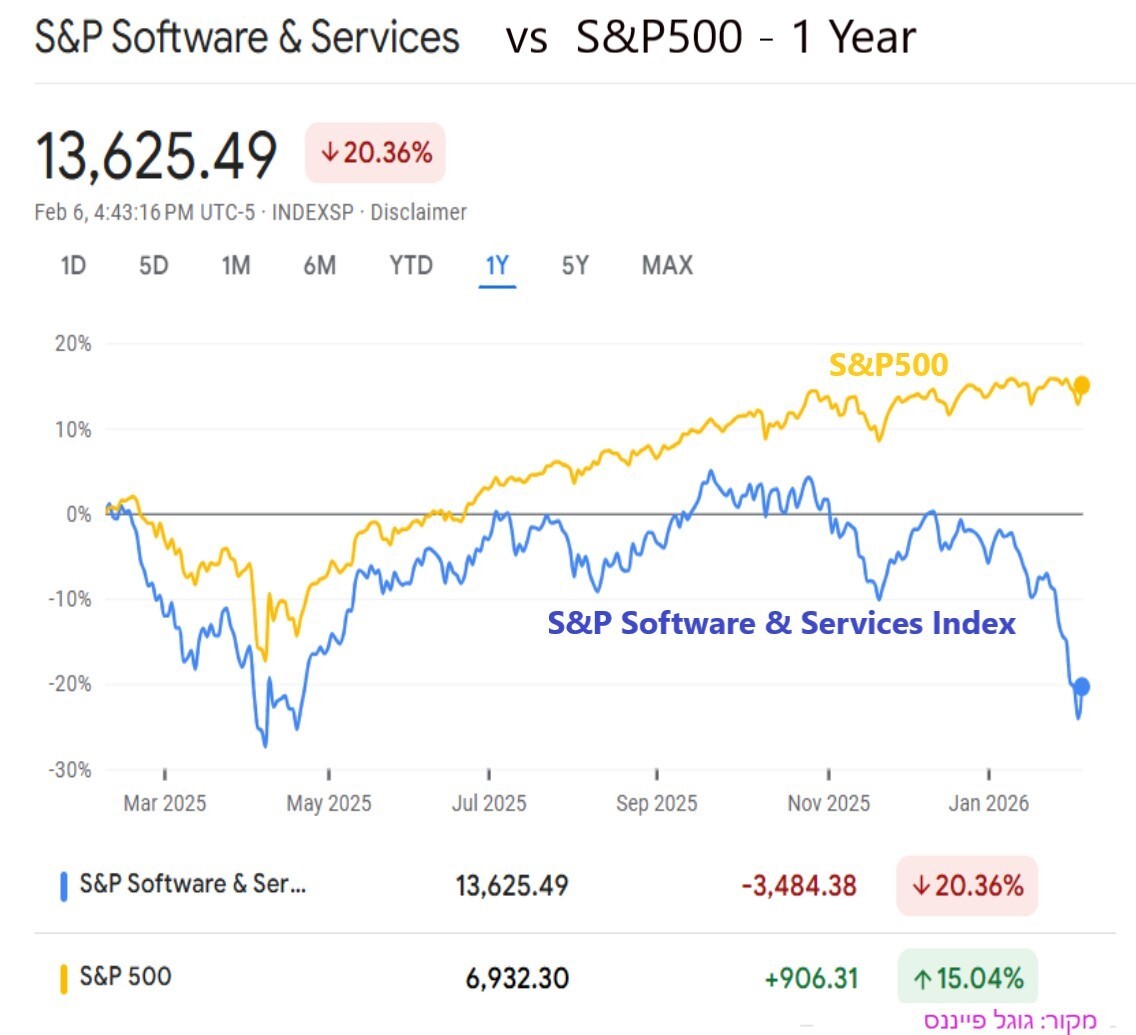Click the 13,625.49 headline index value
This screenshot has height=1035, width=1136.
pyautogui.click(x=156, y=156)
